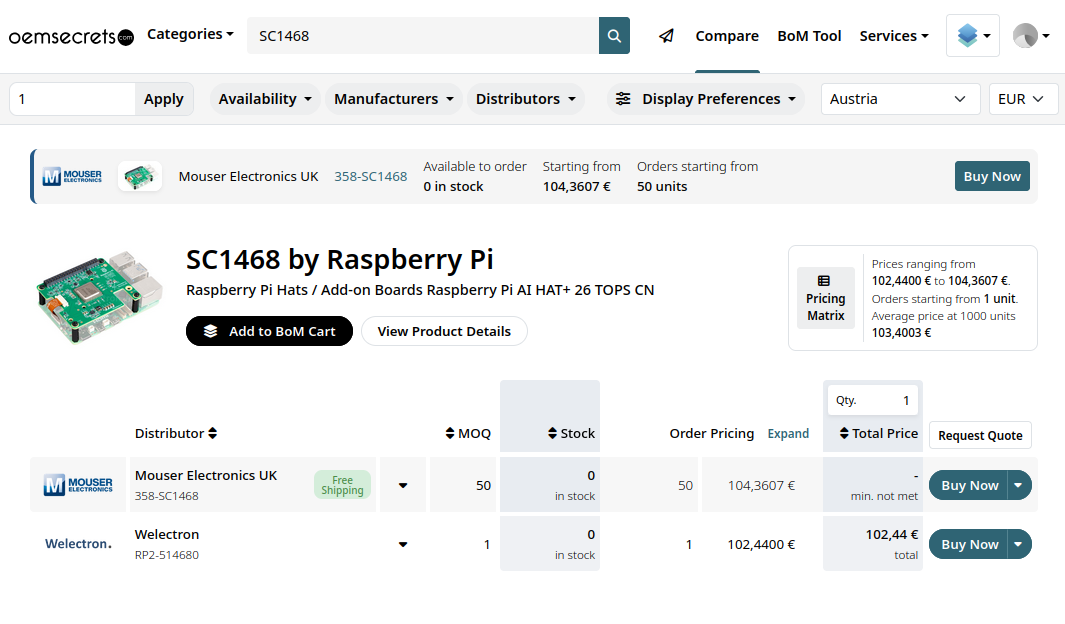The height and width of the screenshot is (624, 1065).
Task: Click the Request Quote button
Action: point(980,435)
